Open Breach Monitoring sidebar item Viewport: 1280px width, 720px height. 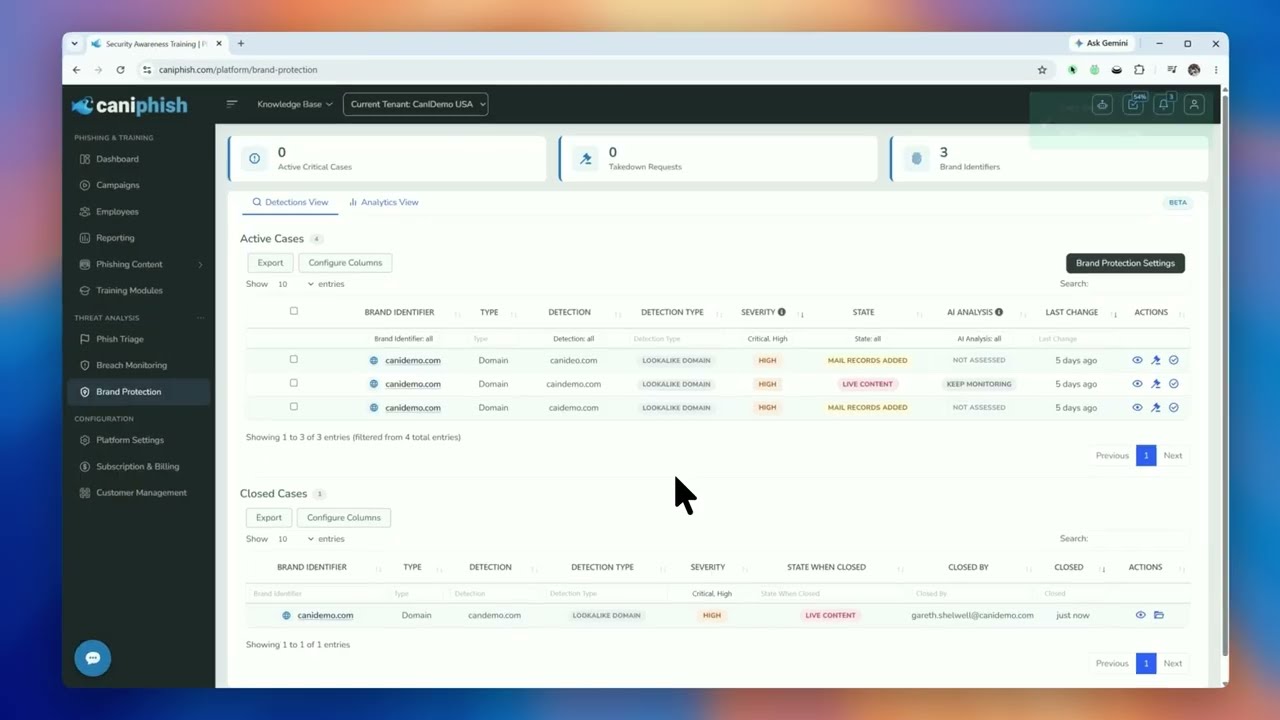tap(131, 365)
